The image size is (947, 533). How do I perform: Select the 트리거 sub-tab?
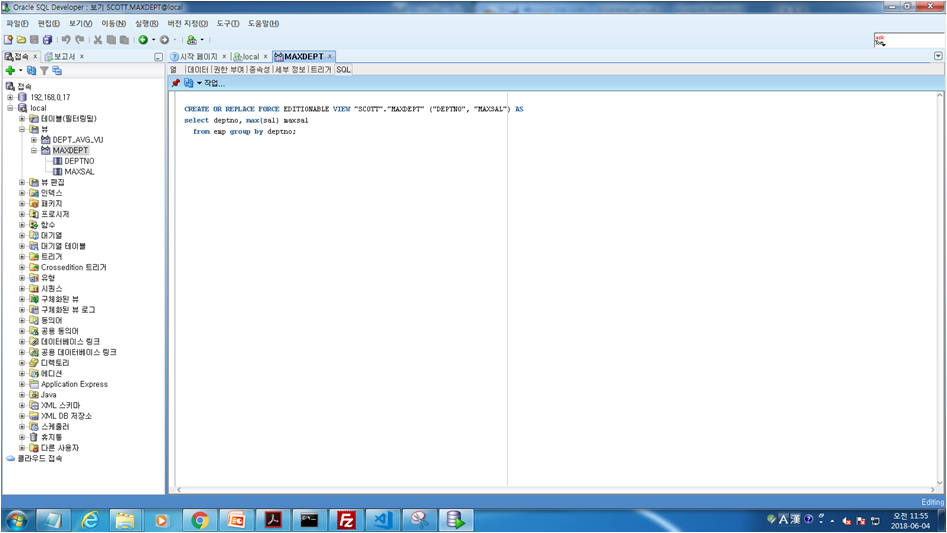(321, 69)
